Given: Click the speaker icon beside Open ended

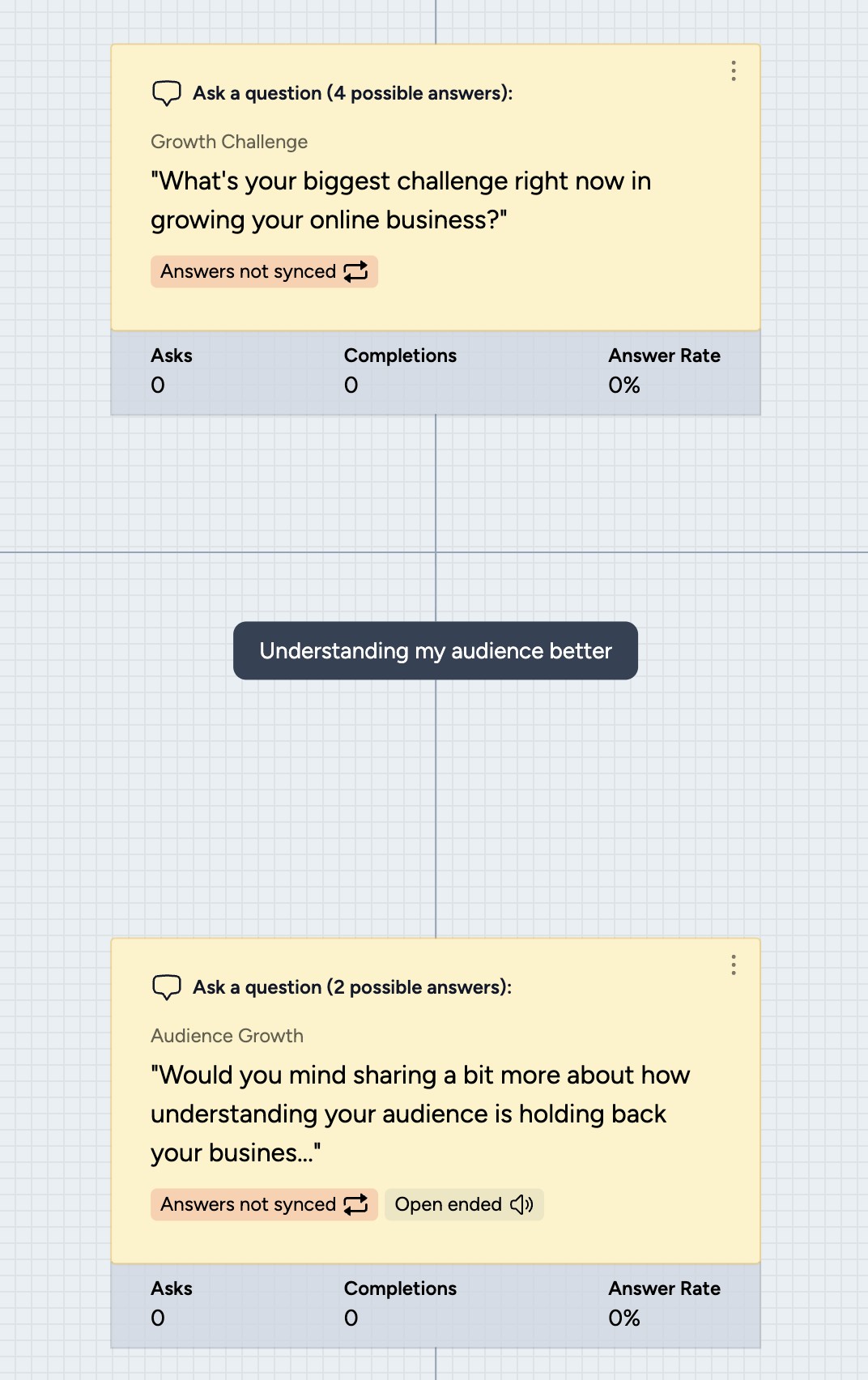Looking at the screenshot, I should pyautogui.click(x=522, y=1204).
